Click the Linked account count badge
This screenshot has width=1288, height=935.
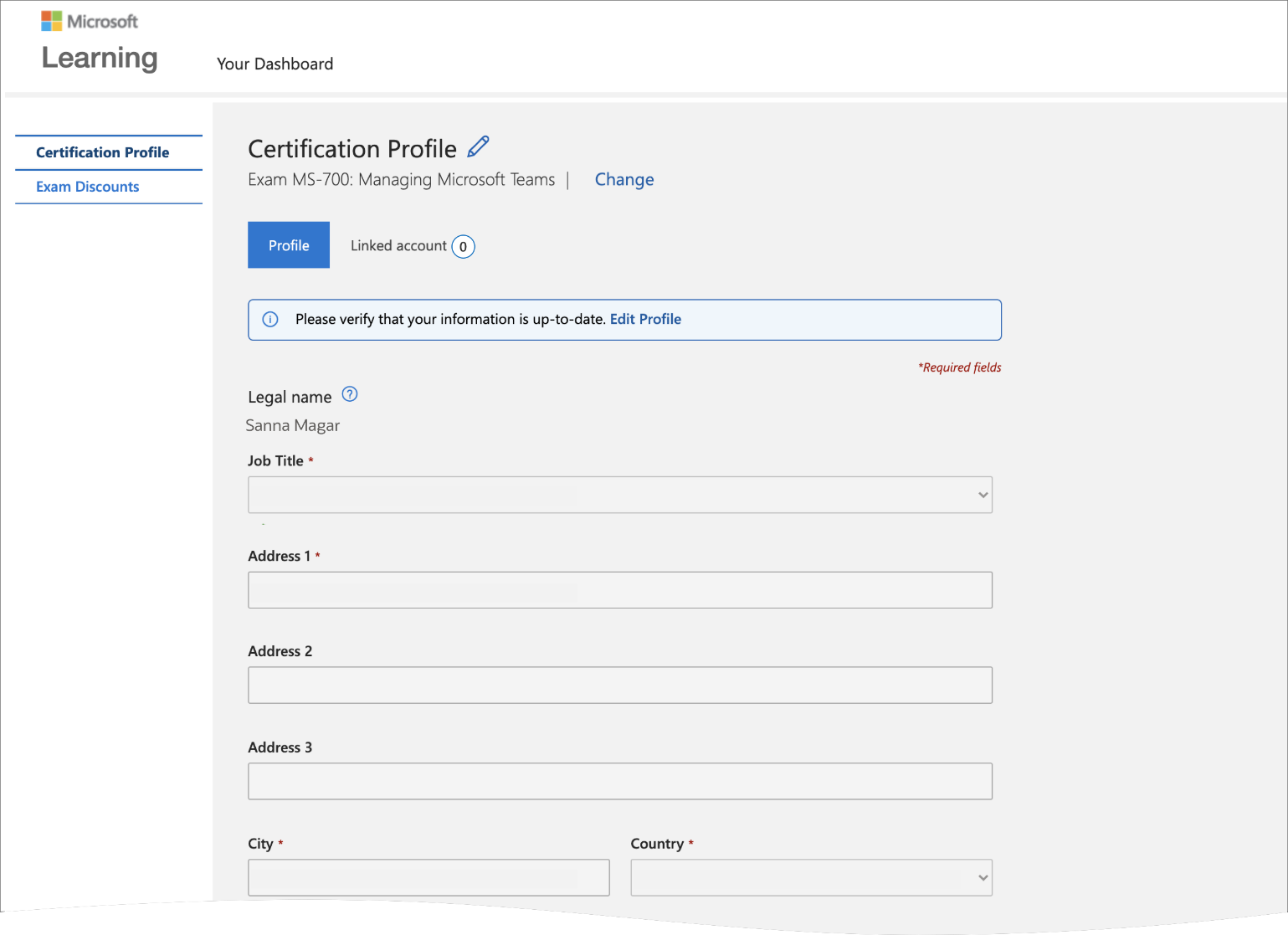[463, 246]
